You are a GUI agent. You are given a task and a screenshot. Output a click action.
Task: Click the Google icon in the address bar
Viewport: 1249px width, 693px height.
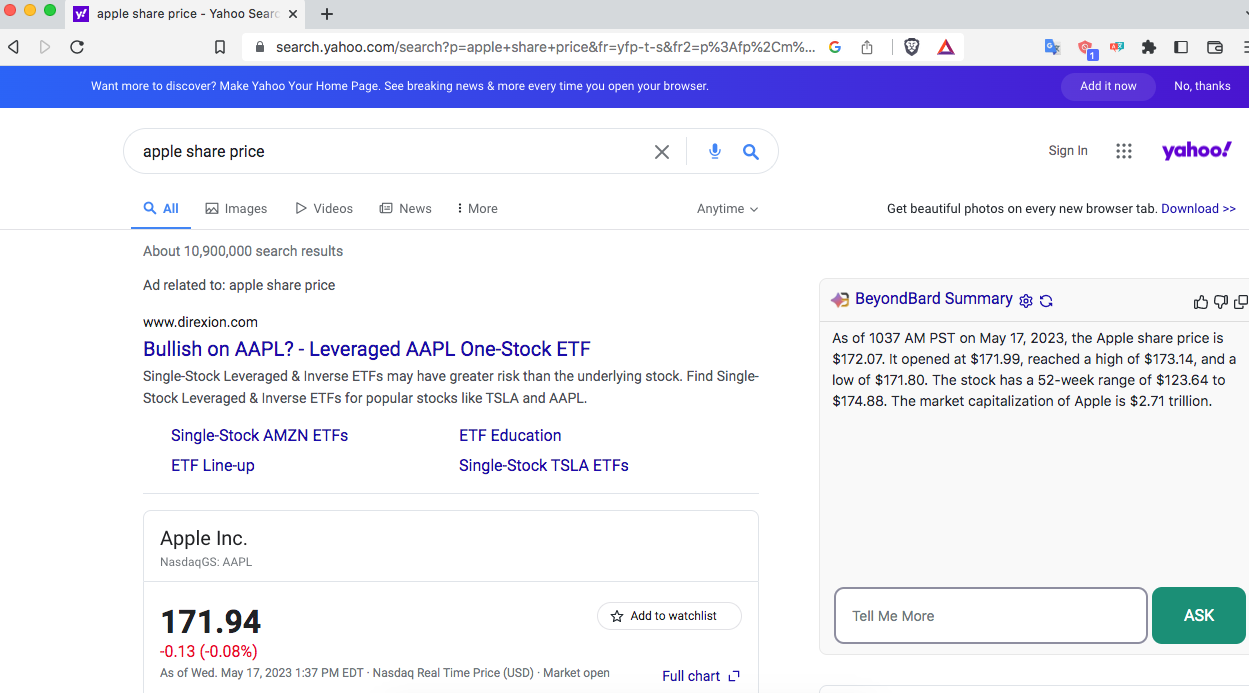pos(835,47)
